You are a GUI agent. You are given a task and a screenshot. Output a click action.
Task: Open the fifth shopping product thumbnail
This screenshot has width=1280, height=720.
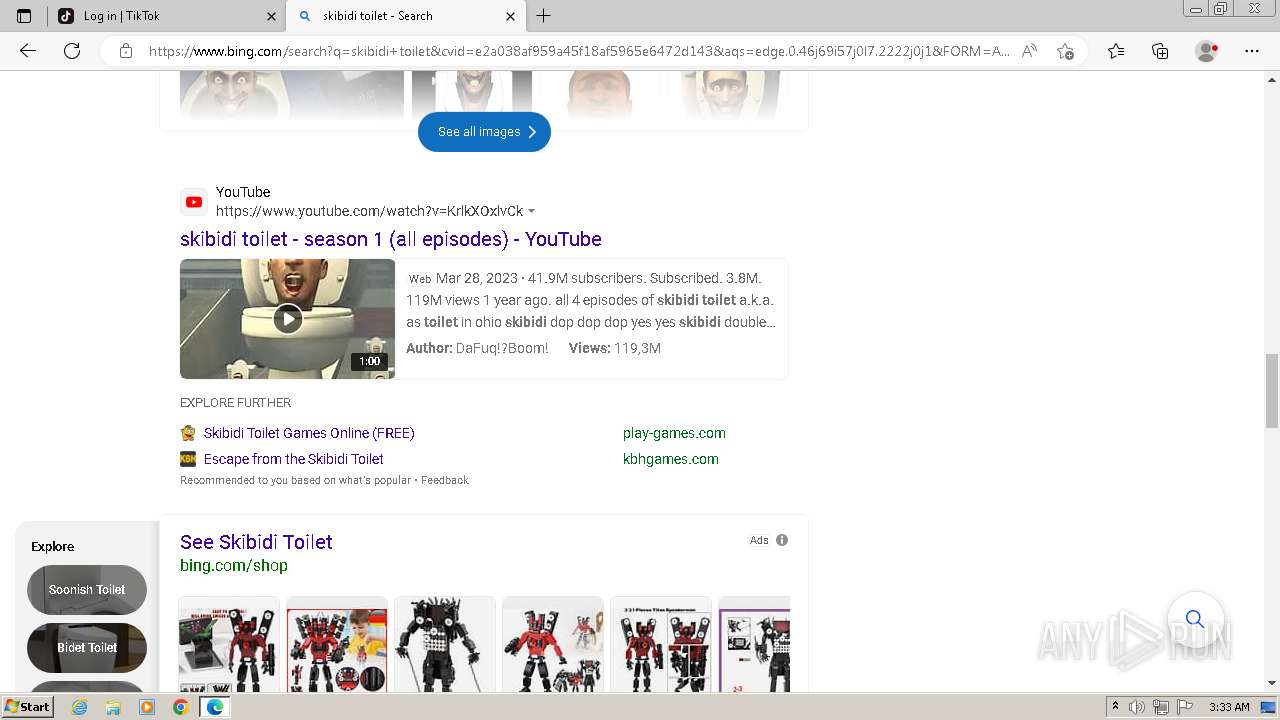[x=661, y=645]
